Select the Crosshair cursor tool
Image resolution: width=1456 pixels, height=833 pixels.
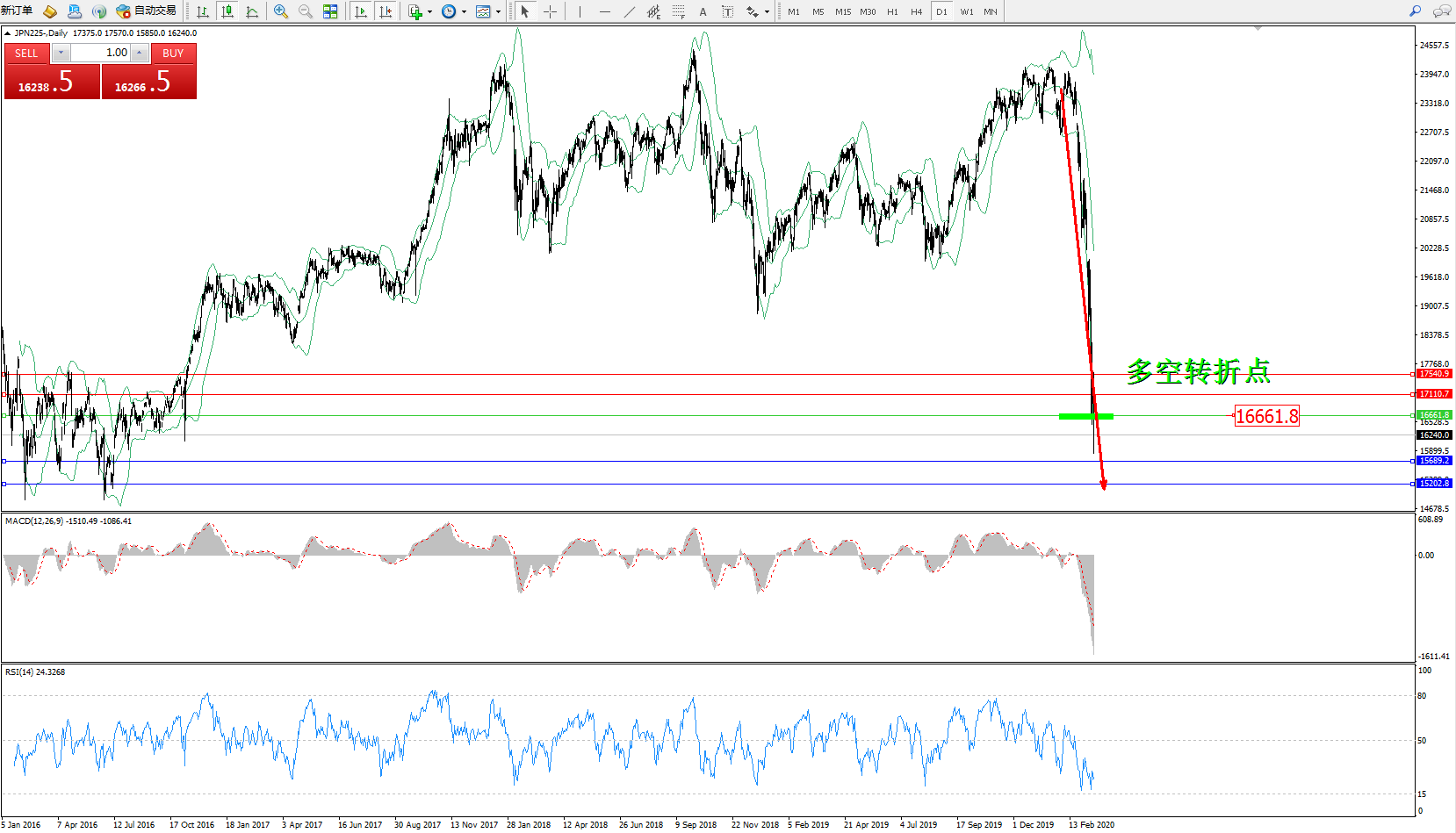(550, 11)
